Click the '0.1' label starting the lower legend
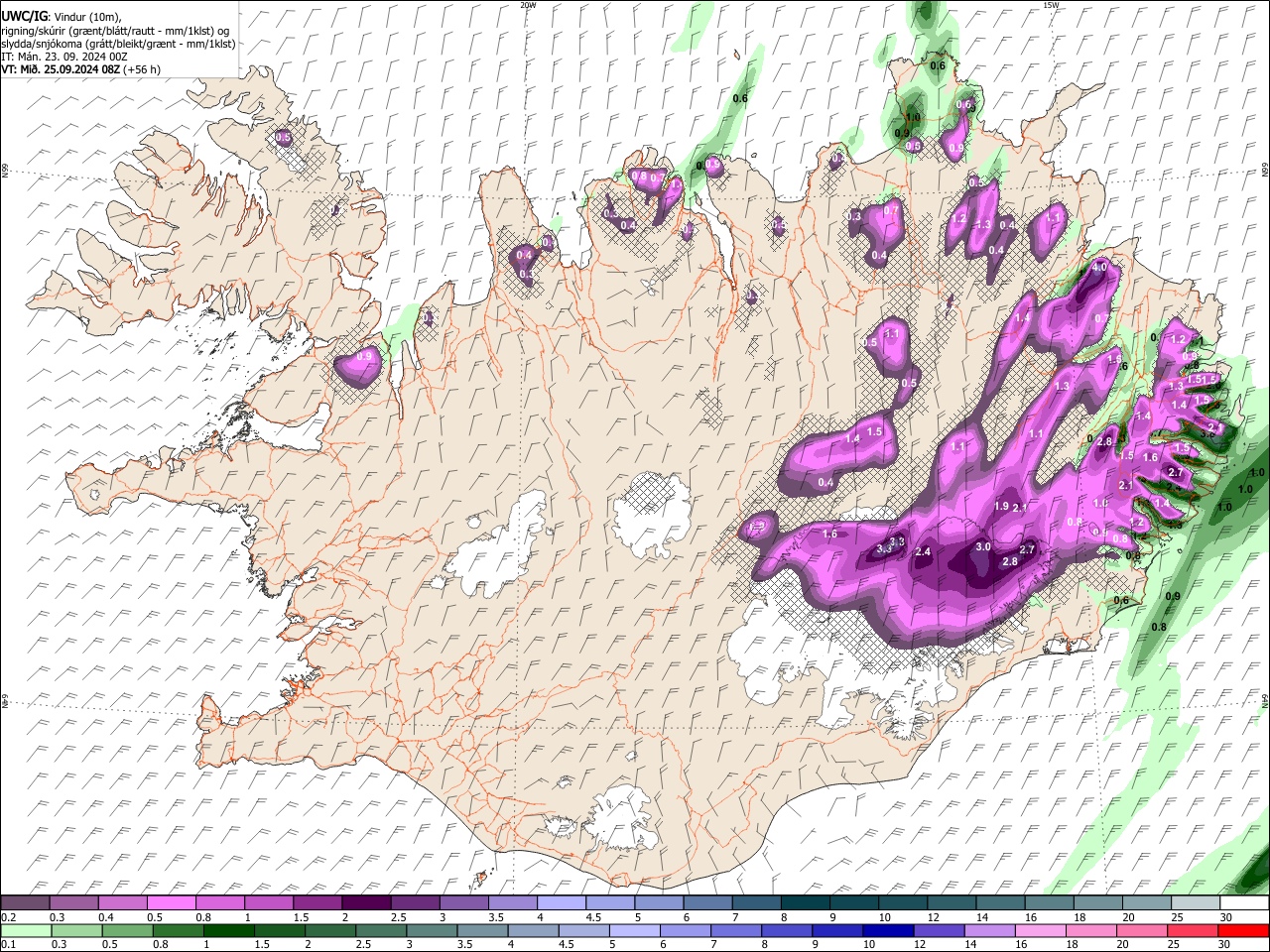The image size is (1270, 952). tap(8, 945)
